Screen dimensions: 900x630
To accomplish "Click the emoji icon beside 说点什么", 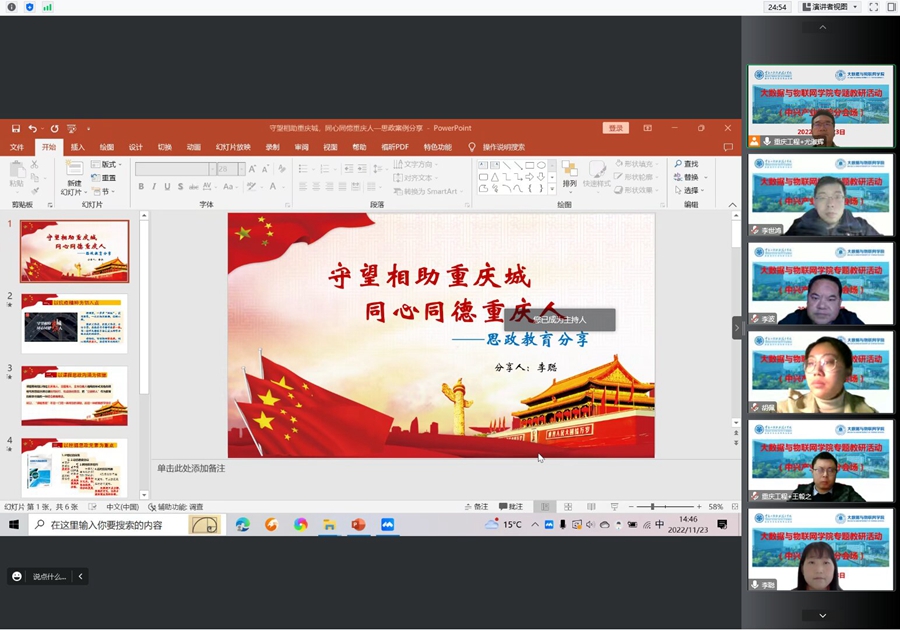I will click(17, 576).
